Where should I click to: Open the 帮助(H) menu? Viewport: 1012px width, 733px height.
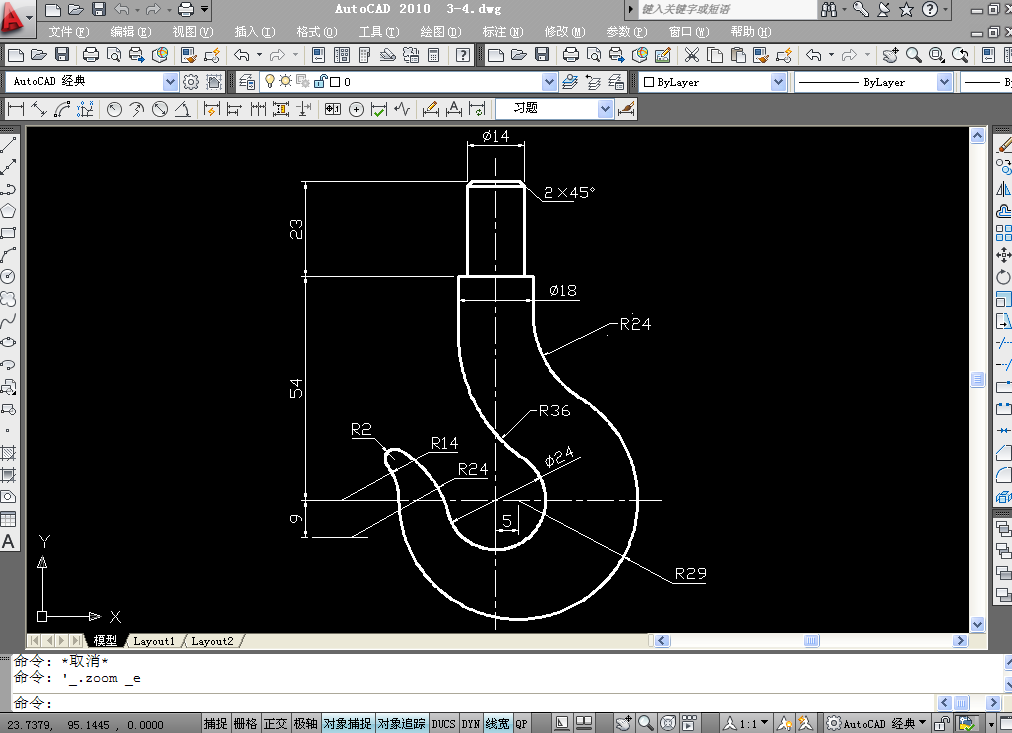[x=751, y=32]
